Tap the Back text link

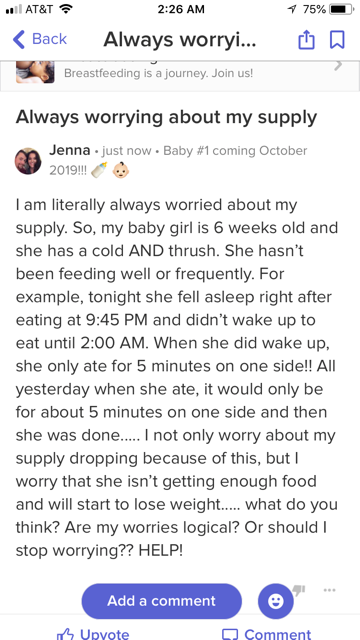click(x=49, y=39)
